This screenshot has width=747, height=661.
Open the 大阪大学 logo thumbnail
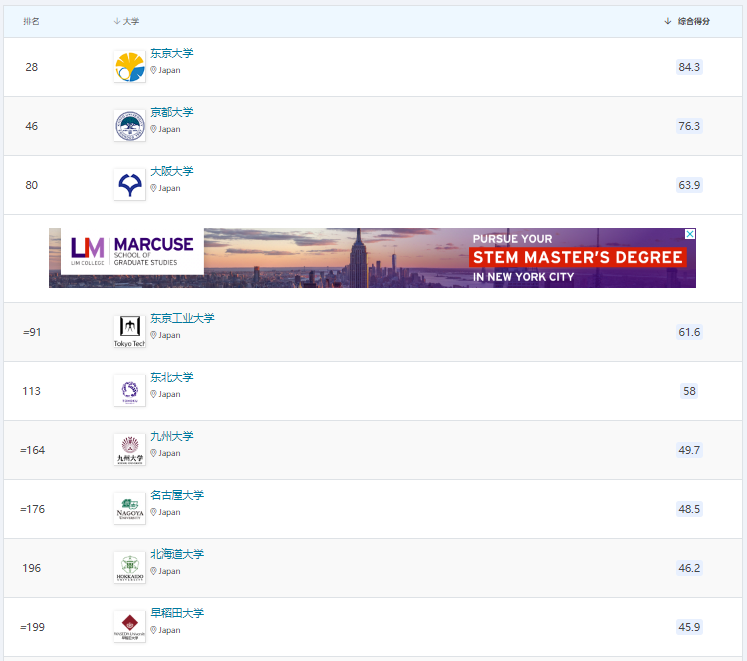point(130,185)
